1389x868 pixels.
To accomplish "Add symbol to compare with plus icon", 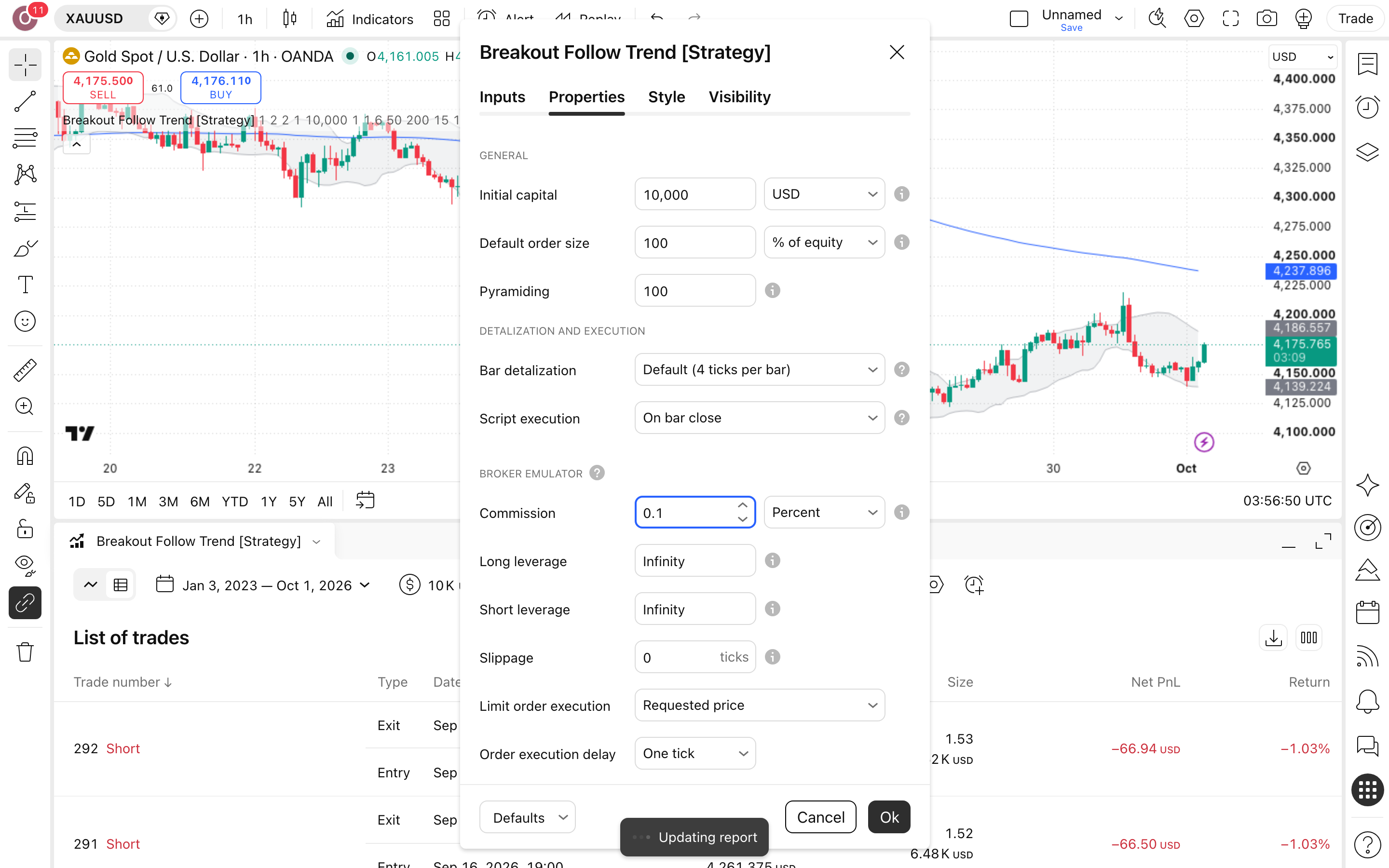I will click(x=199, y=19).
